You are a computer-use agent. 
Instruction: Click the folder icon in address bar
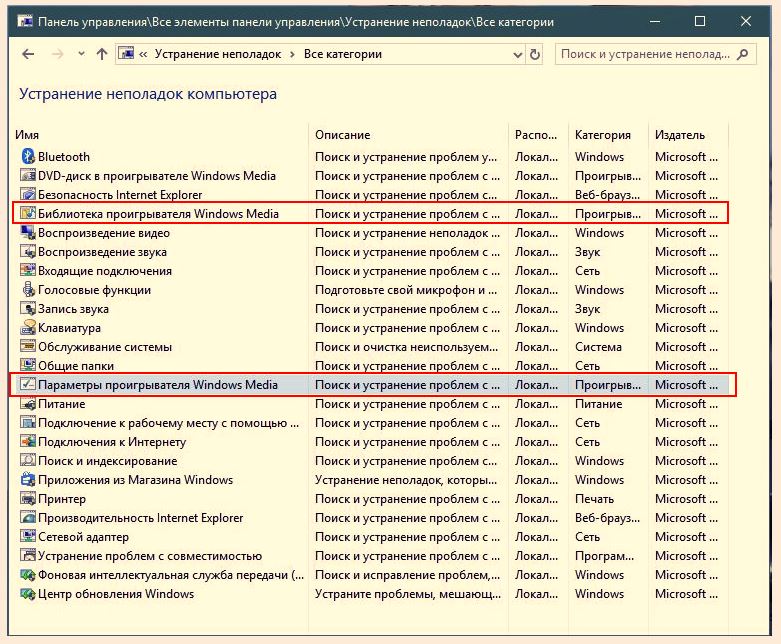(127, 53)
